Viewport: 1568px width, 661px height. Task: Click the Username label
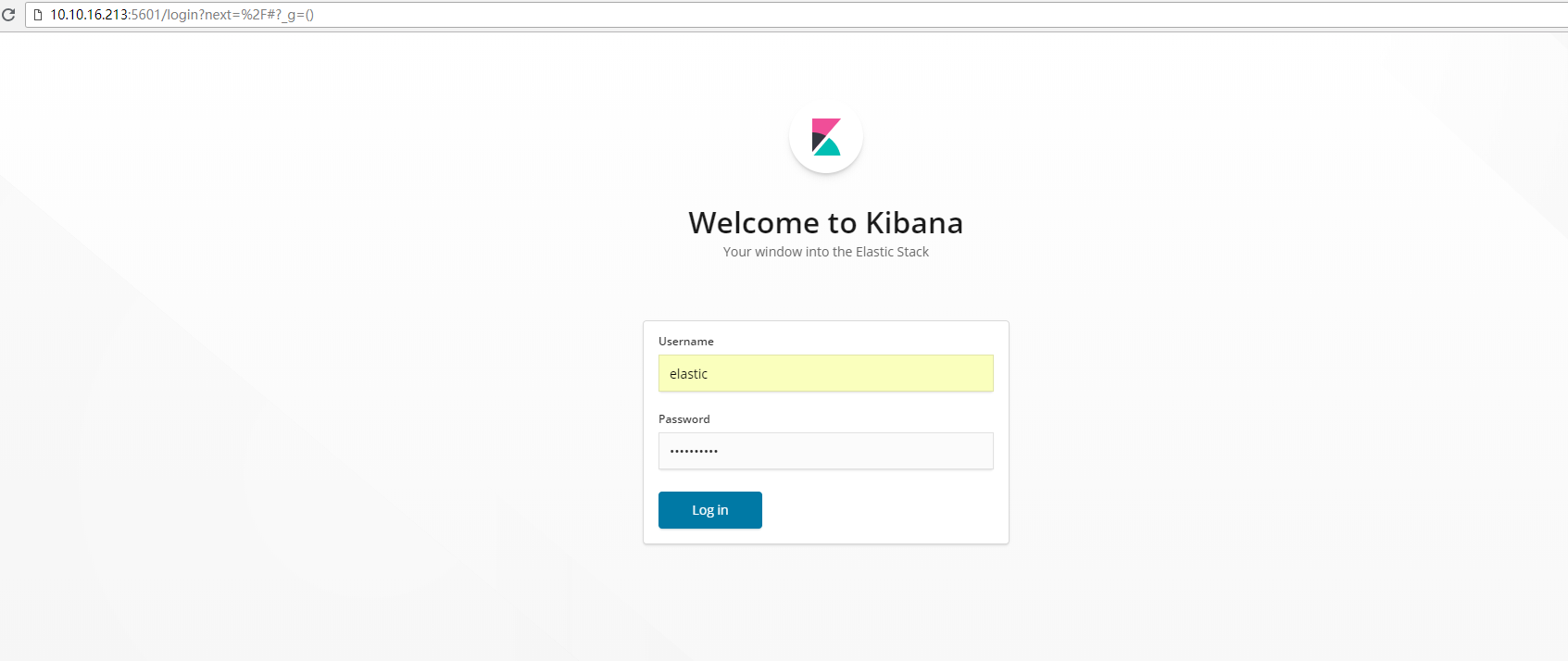point(685,342)
